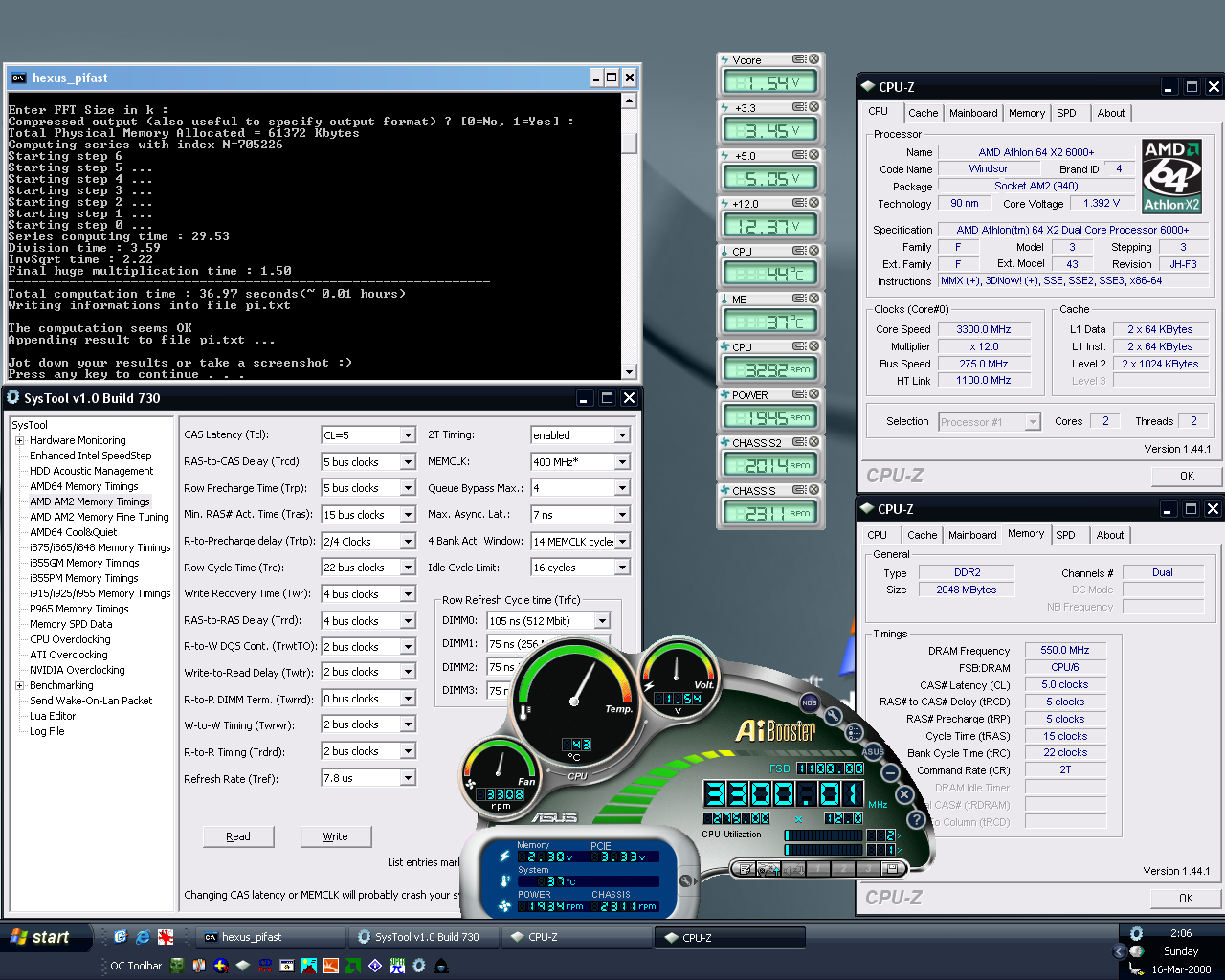Select Log File tree item

[x=47, y=731]
